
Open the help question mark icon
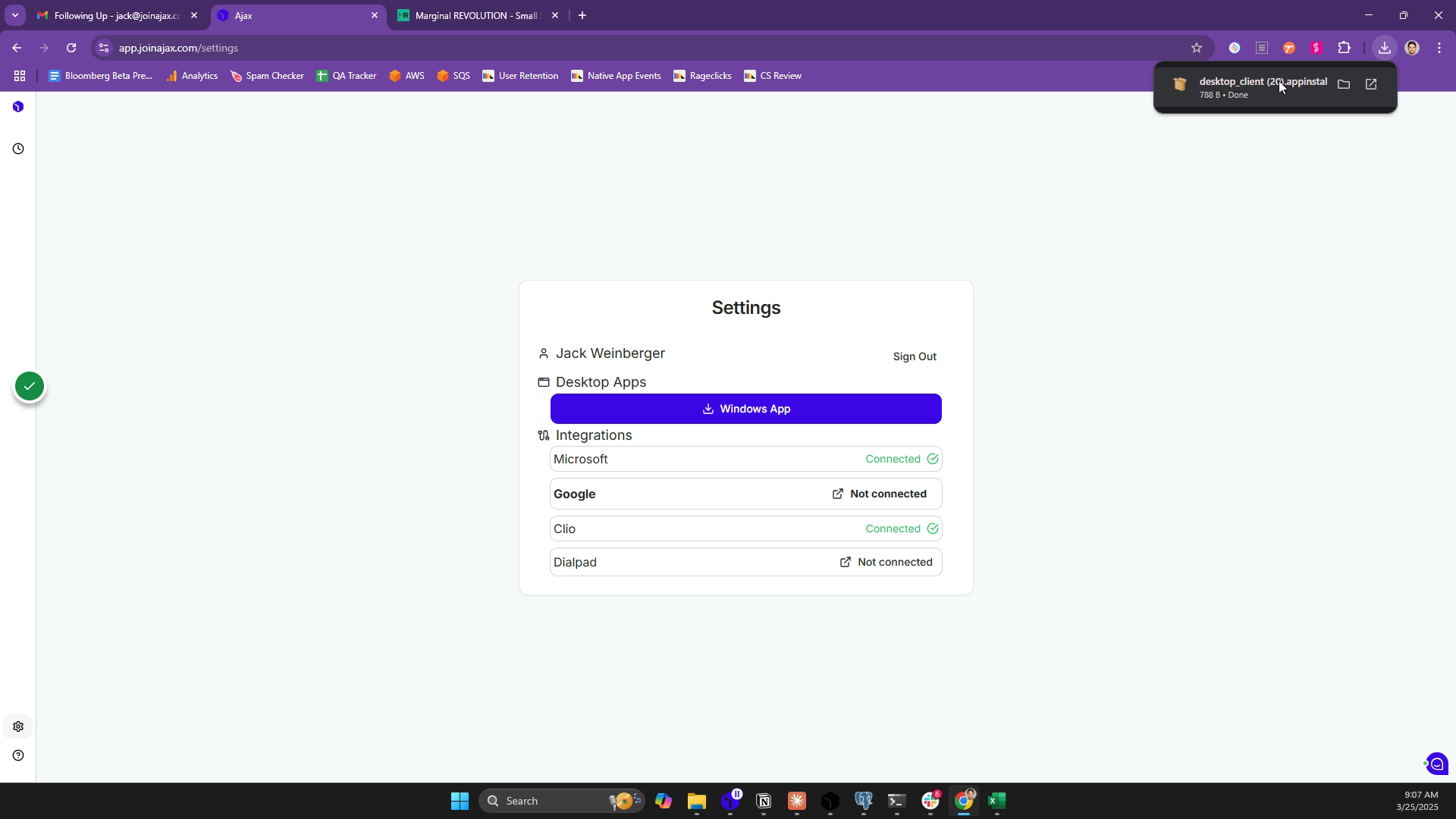(18, 755)
